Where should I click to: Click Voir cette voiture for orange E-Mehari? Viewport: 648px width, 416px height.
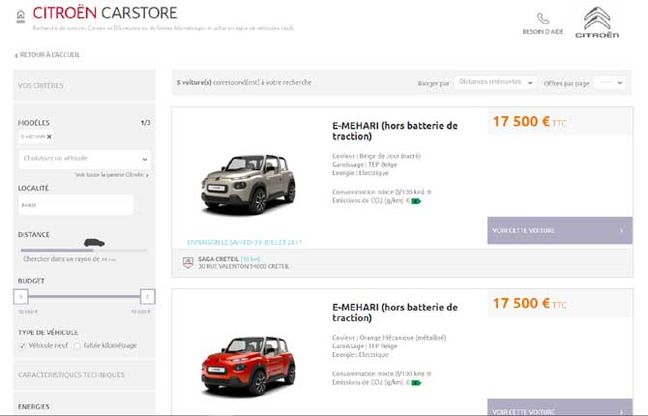click(560, 407)
